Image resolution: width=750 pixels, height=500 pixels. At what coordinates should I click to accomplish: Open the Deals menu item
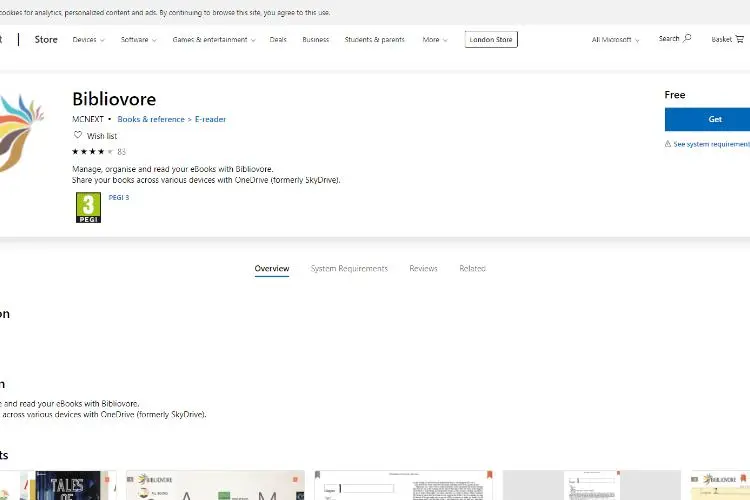click(x=278, y=40)
